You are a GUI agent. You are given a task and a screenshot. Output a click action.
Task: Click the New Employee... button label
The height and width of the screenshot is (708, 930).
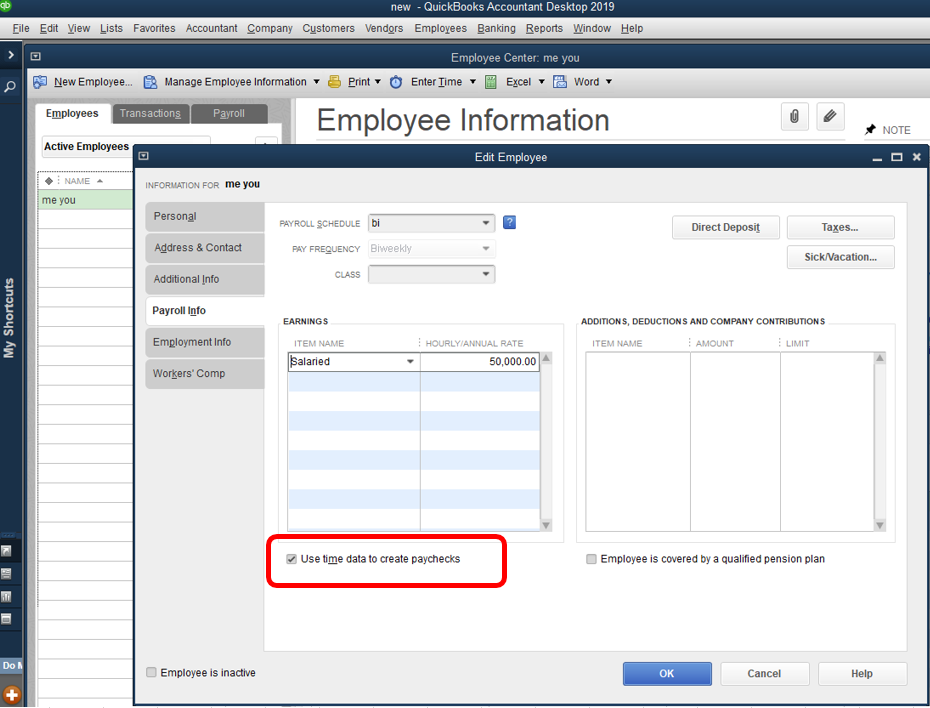coord(93,82)
